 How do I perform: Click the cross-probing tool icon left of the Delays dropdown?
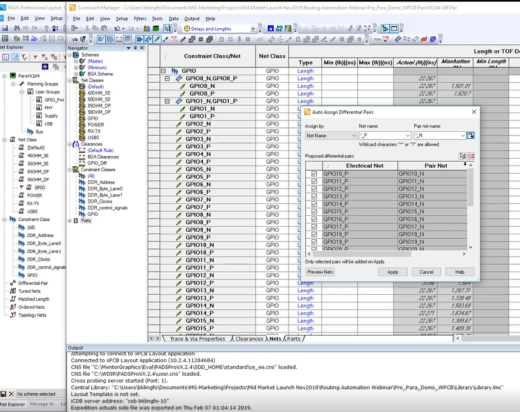pyautogui.click(x=168, y=29)
